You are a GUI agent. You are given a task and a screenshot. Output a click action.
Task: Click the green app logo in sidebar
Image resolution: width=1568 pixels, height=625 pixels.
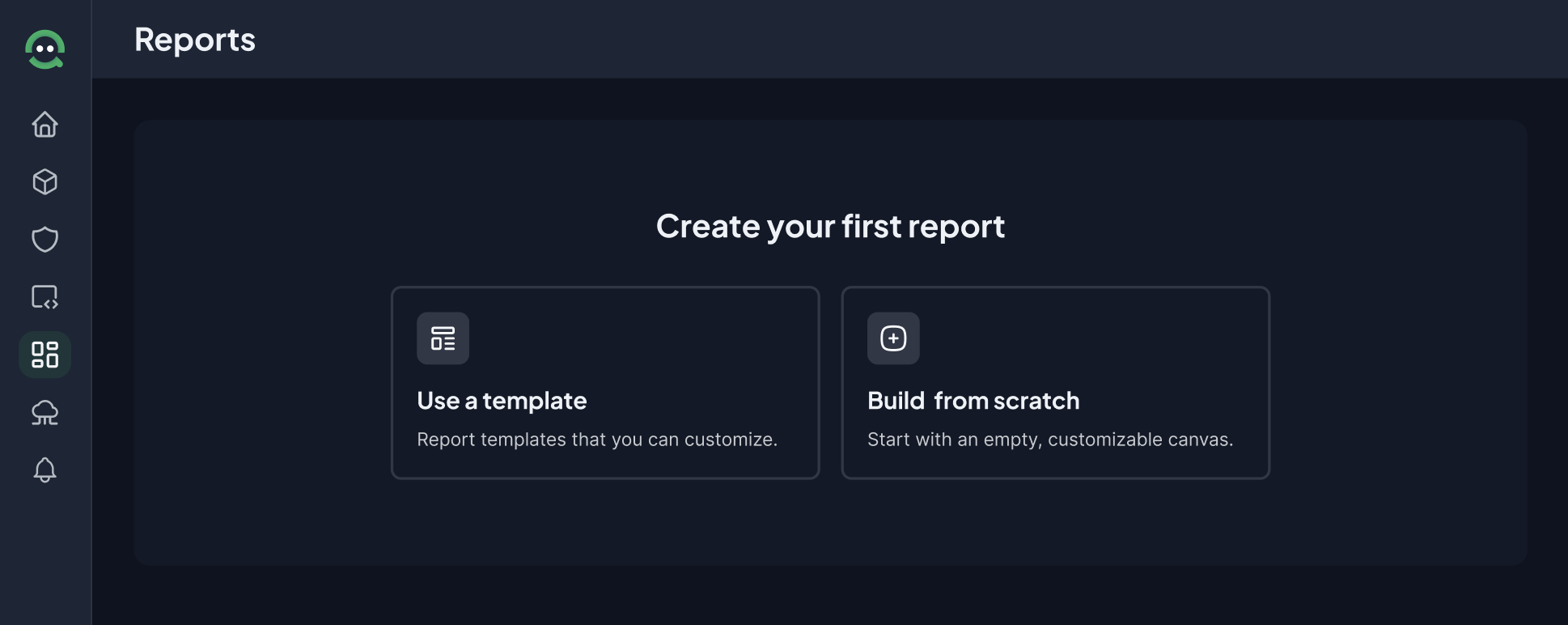click(x=45, y=50)
